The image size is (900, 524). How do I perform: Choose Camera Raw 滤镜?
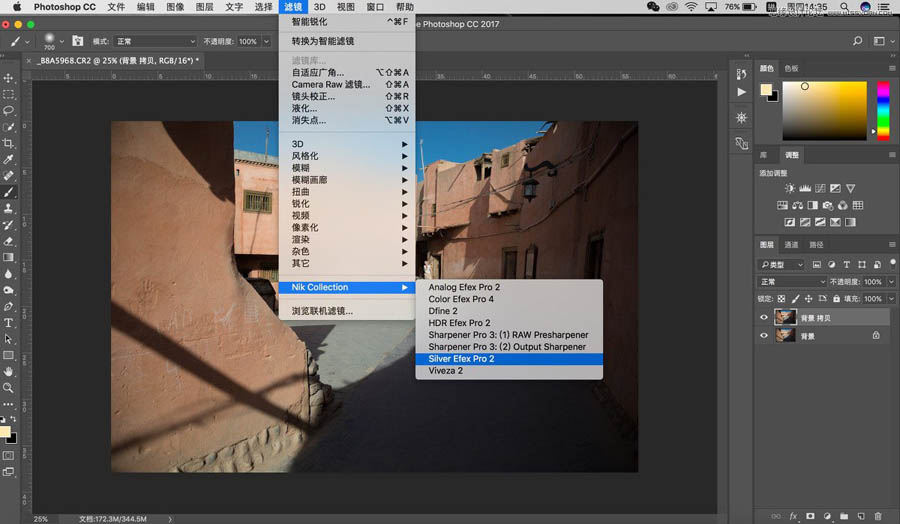[346, 84]
